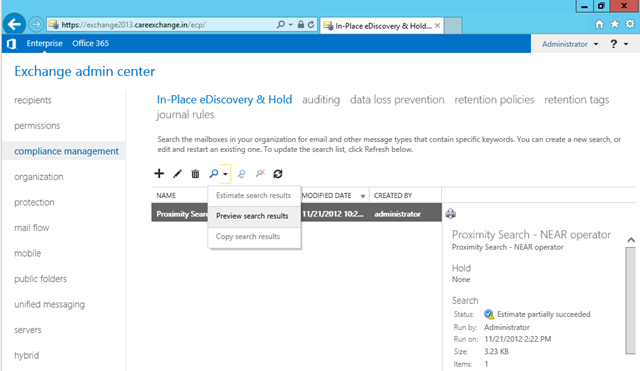640x371 pixels.
Task: Open a new blank browser tab
Action: pyautogui.click(x=453, y=25)
